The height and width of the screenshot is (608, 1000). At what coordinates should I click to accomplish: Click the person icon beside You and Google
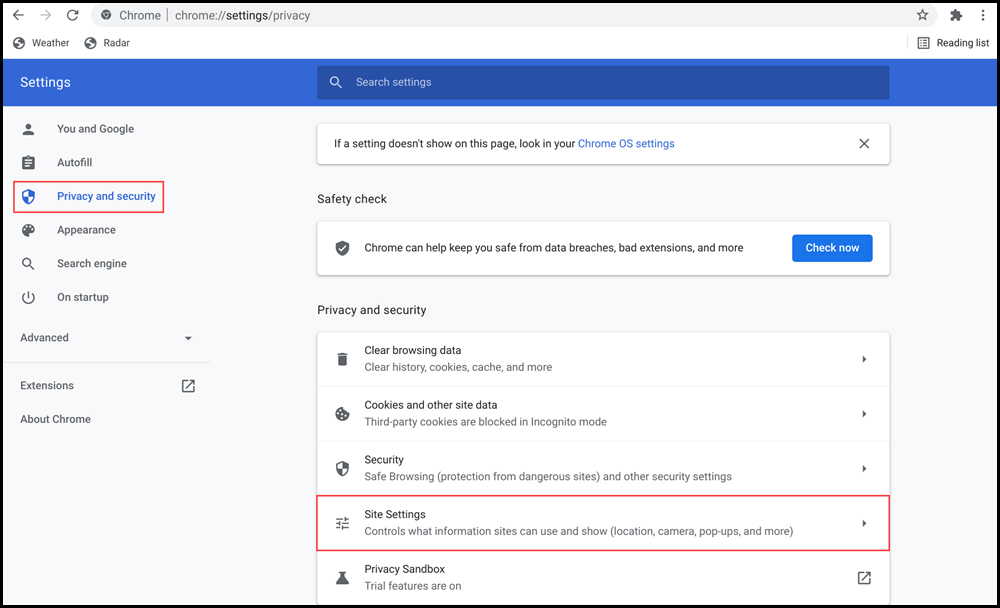pos(28,129)
